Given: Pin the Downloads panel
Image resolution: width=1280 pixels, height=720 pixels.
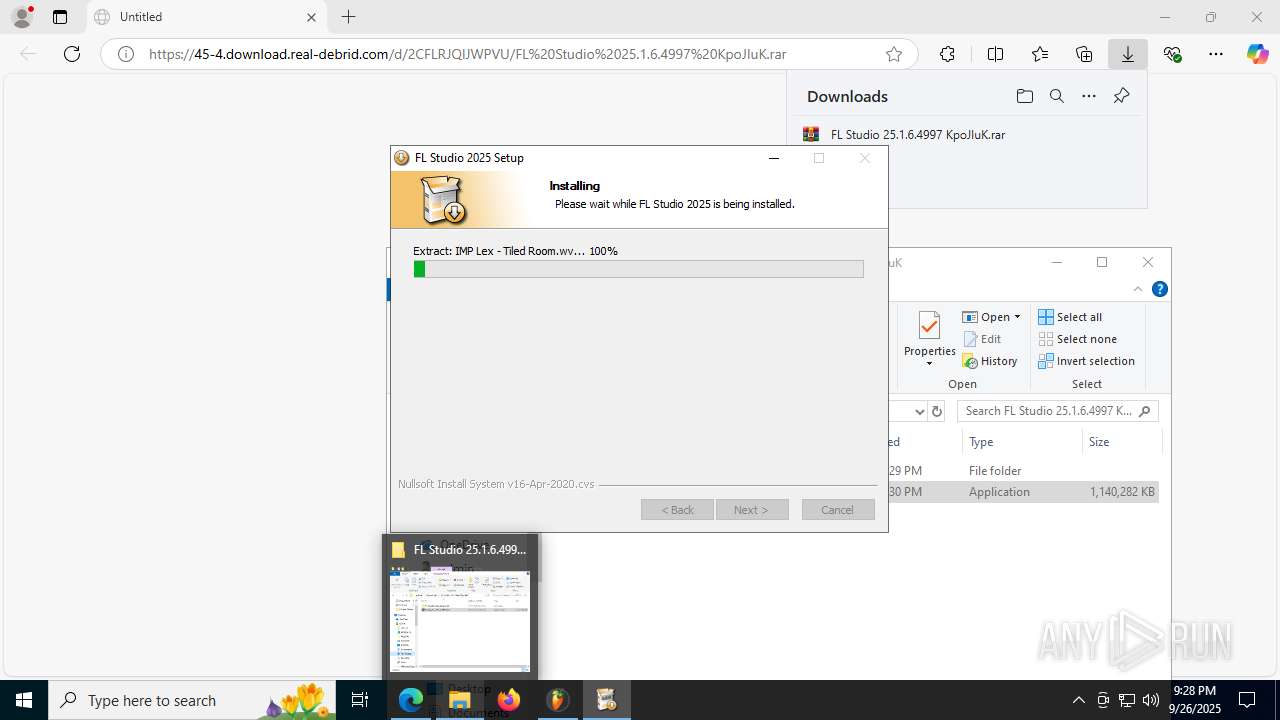Looking at the screenshot, I should pos(1121,96).
